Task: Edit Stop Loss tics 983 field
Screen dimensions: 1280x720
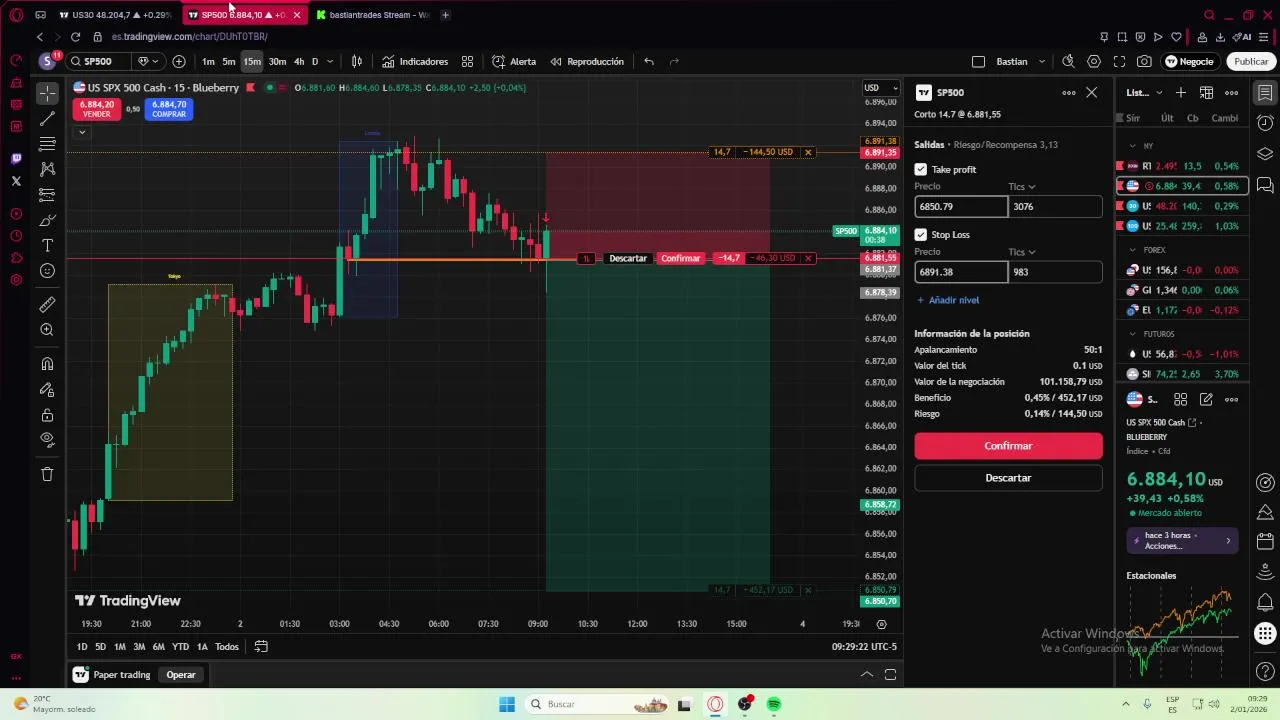Action: [x=1055, y=271]
